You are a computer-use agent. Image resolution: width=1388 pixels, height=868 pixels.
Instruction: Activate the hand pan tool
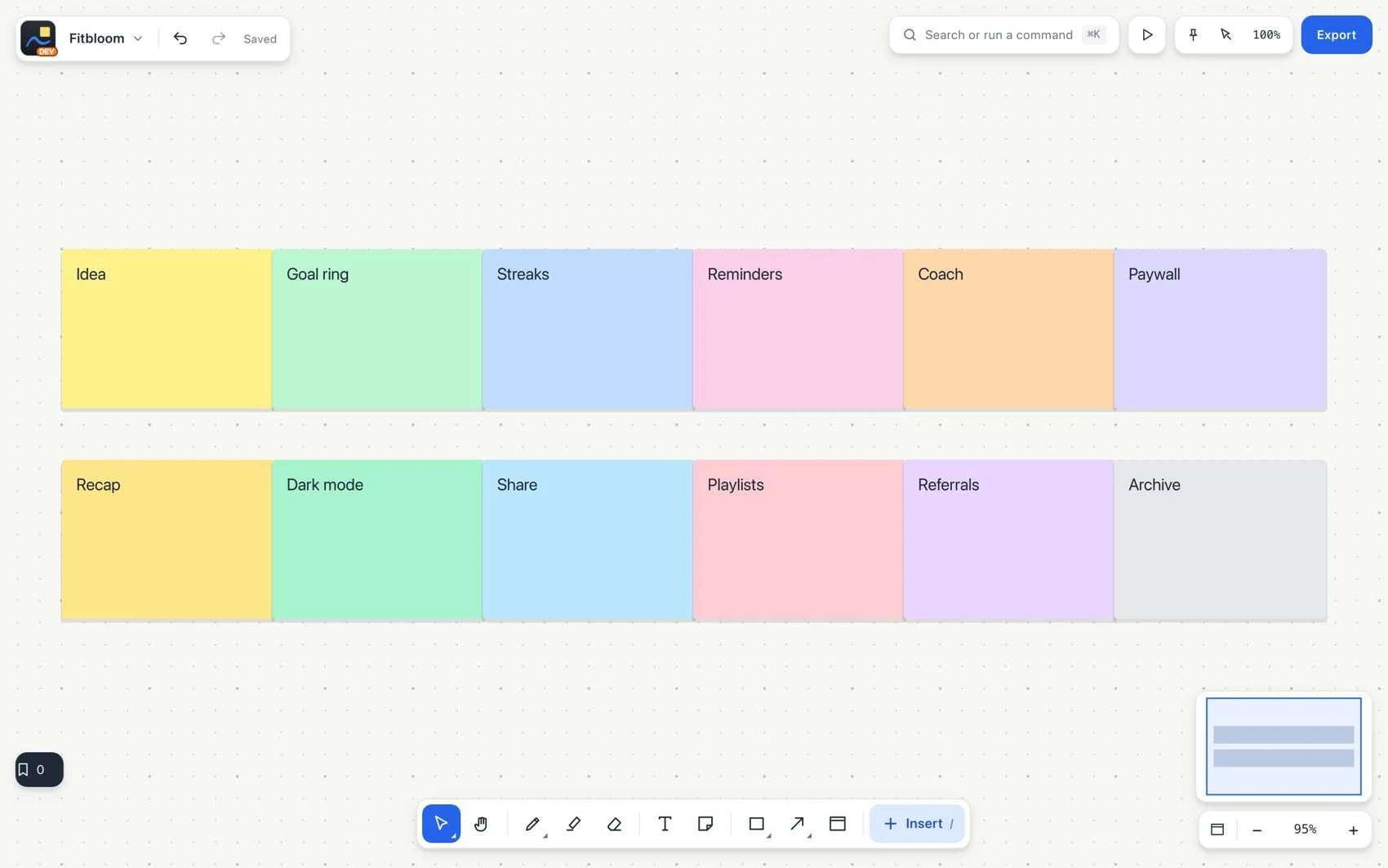pyautogui.click(x=481, y=823)
